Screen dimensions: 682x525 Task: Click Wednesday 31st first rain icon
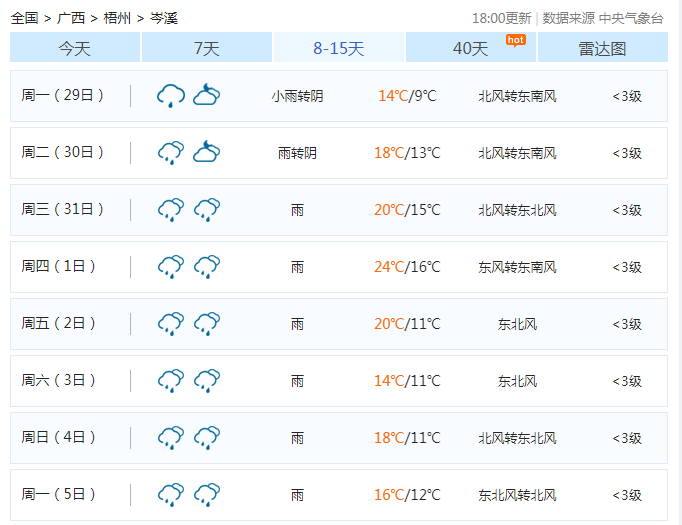pos(171,210)
